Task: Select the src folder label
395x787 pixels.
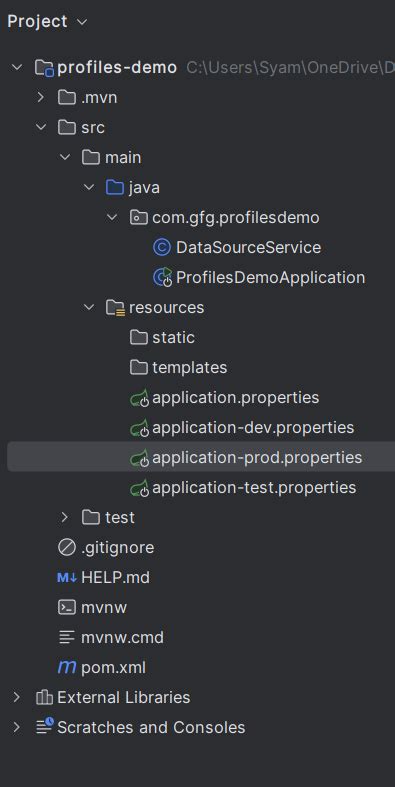Action: [x=93, y=127]
